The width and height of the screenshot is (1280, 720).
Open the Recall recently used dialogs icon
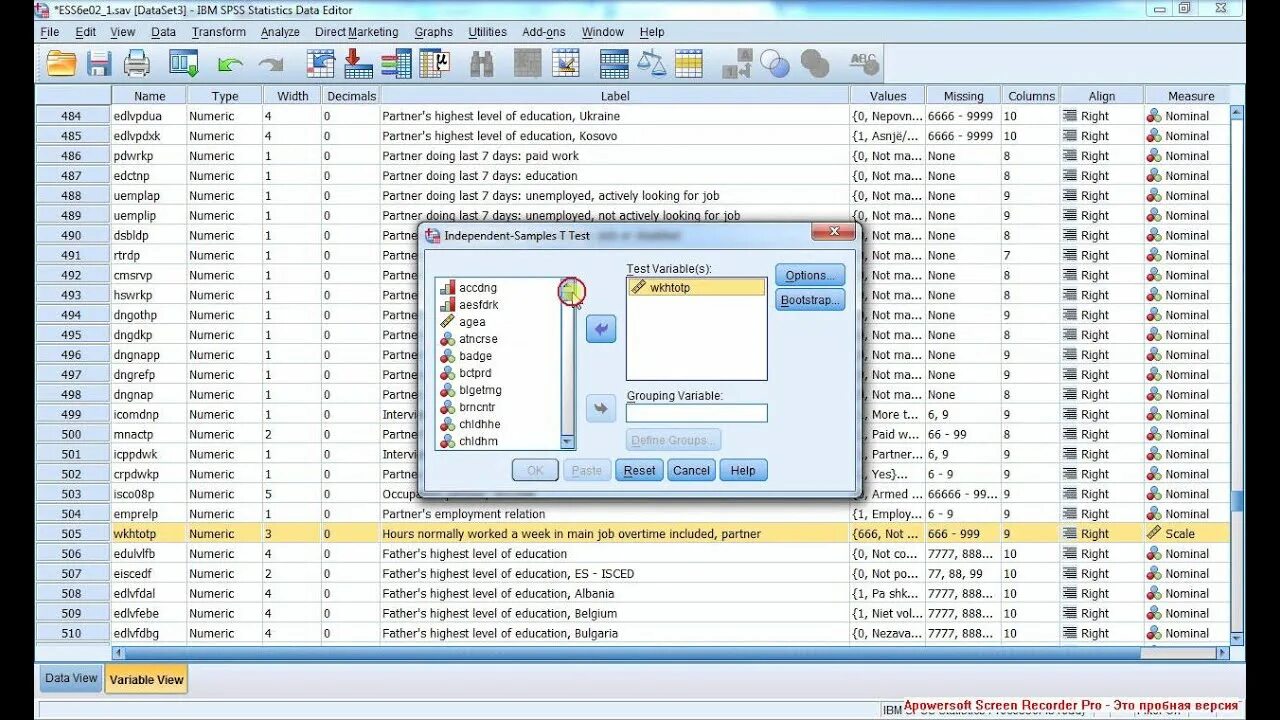click(184, 64)
